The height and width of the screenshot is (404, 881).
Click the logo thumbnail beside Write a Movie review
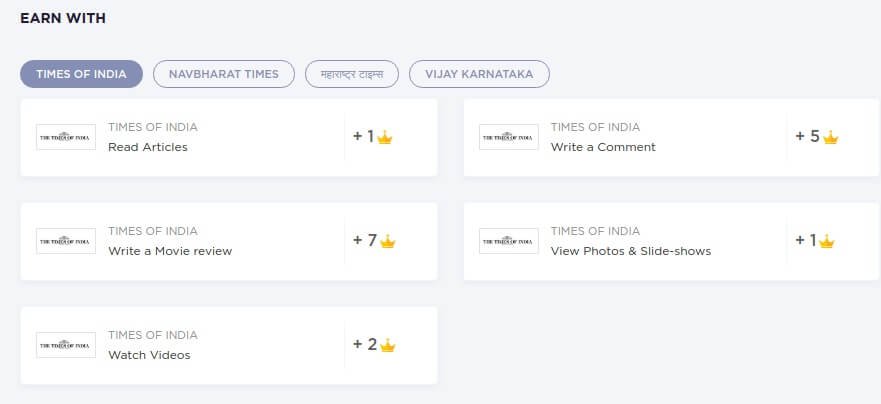66,241
